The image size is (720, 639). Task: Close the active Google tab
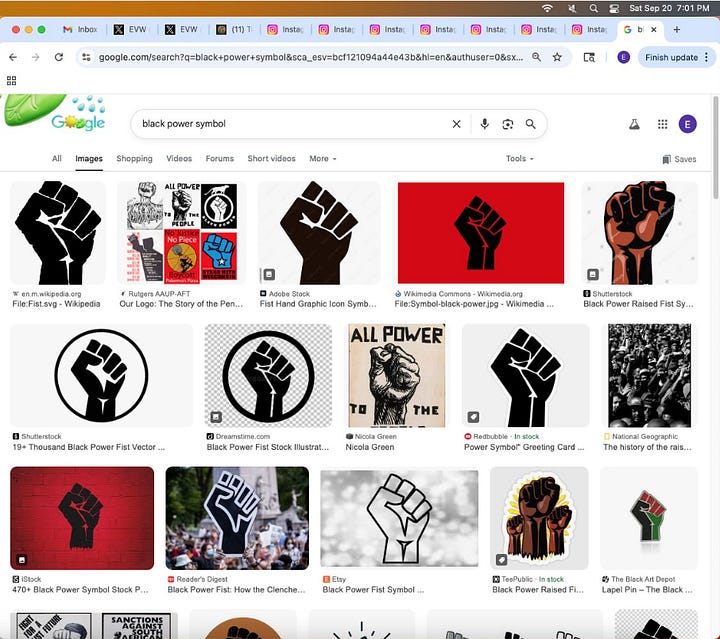[654, 29]
